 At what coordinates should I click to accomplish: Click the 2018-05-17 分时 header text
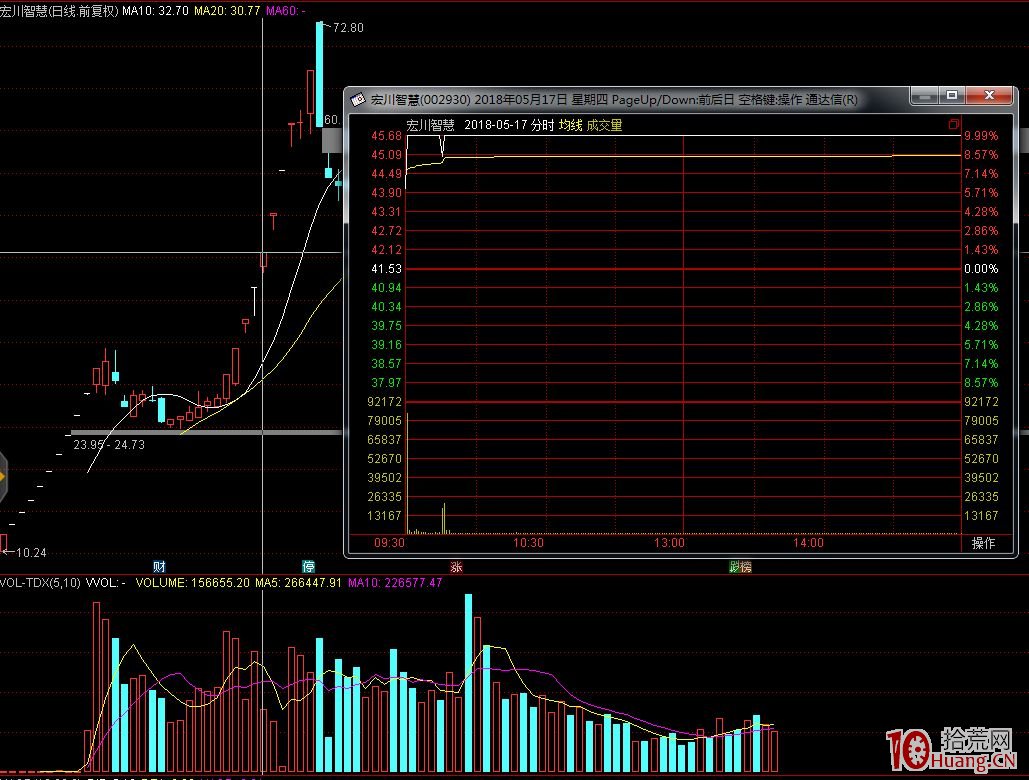point(509,125)
